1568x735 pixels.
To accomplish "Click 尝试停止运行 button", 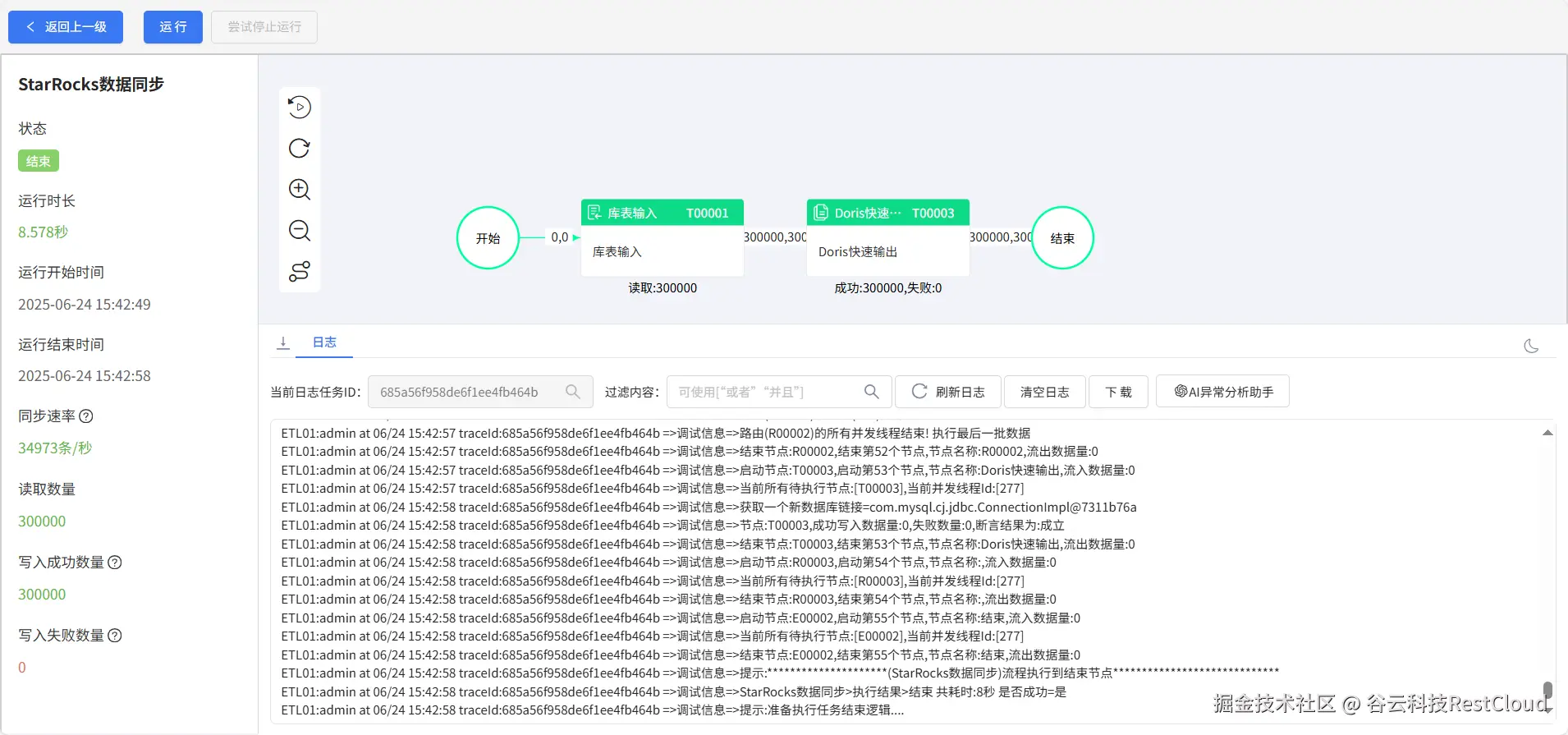I will [264, 27].
